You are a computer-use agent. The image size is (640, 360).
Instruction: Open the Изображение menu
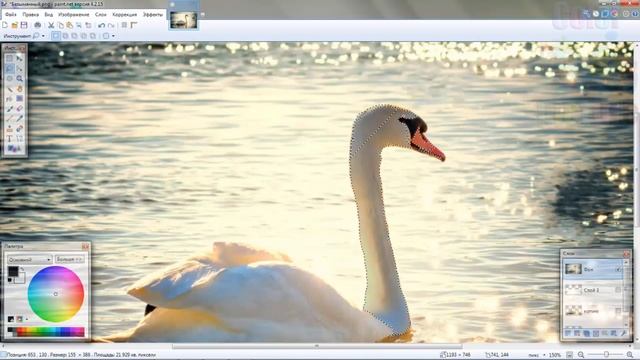click(x=74, y=14)
